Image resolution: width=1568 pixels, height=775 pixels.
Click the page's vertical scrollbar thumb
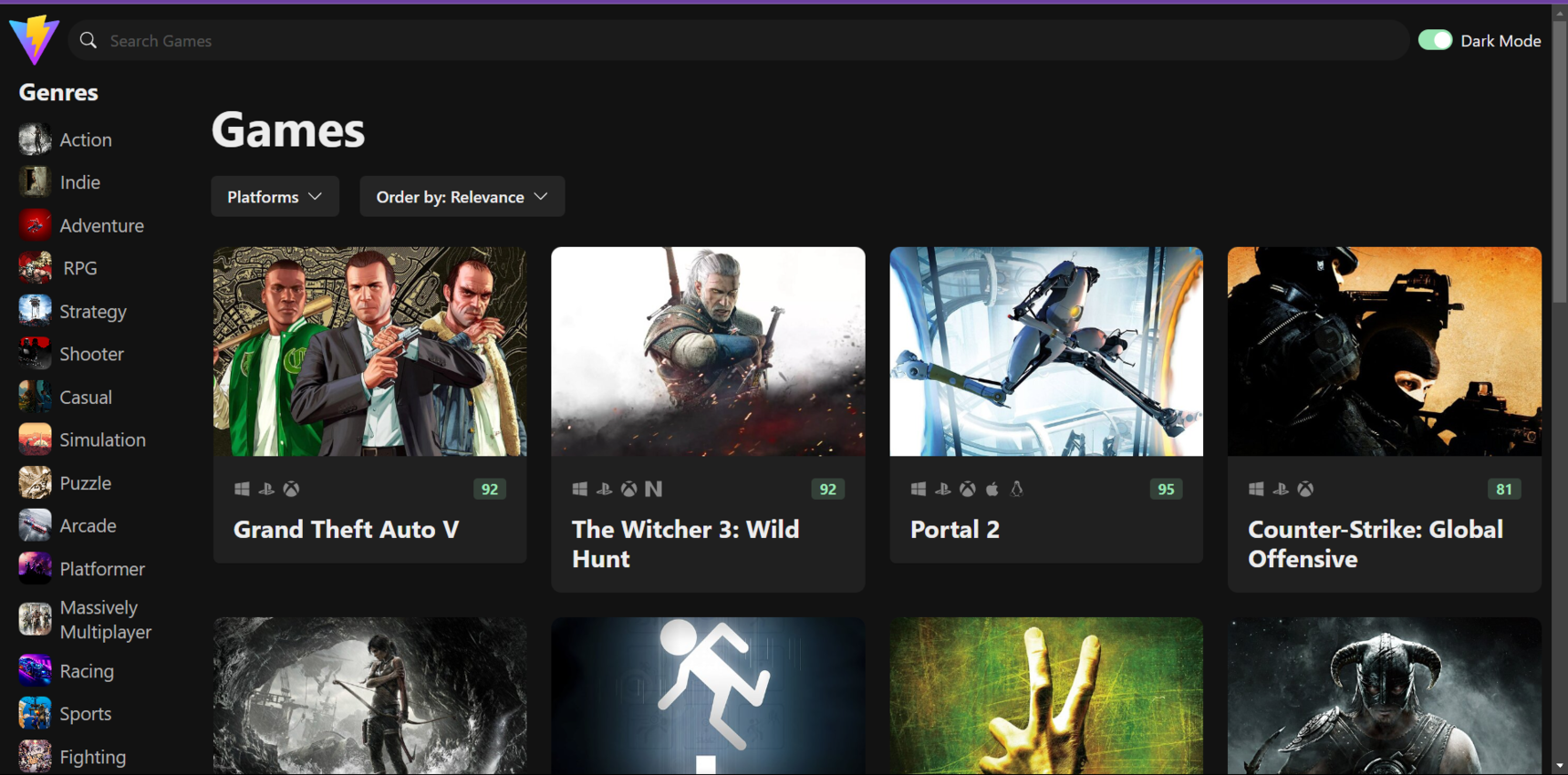click(1560, 155)
